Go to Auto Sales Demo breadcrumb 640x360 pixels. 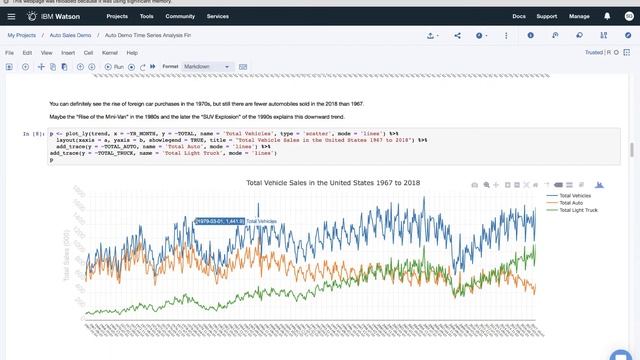coord(70,36)
